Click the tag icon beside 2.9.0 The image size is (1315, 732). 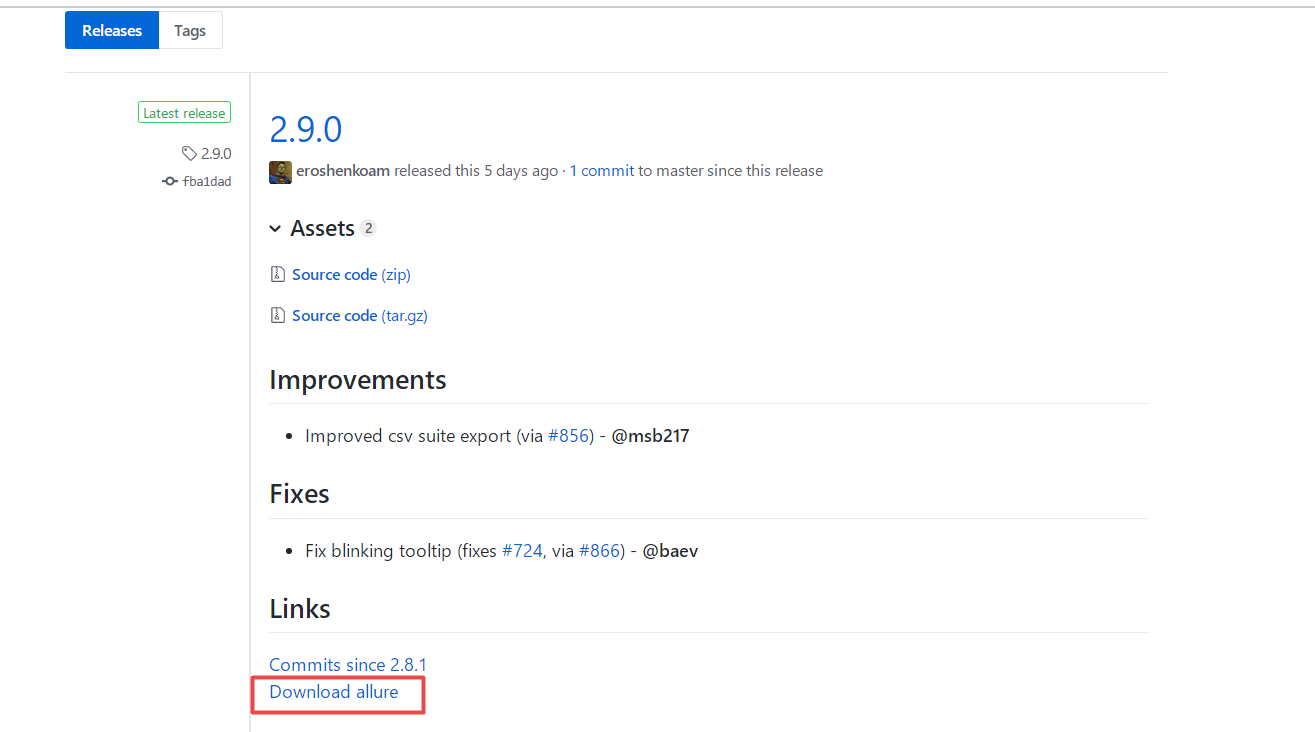(189, 154)
